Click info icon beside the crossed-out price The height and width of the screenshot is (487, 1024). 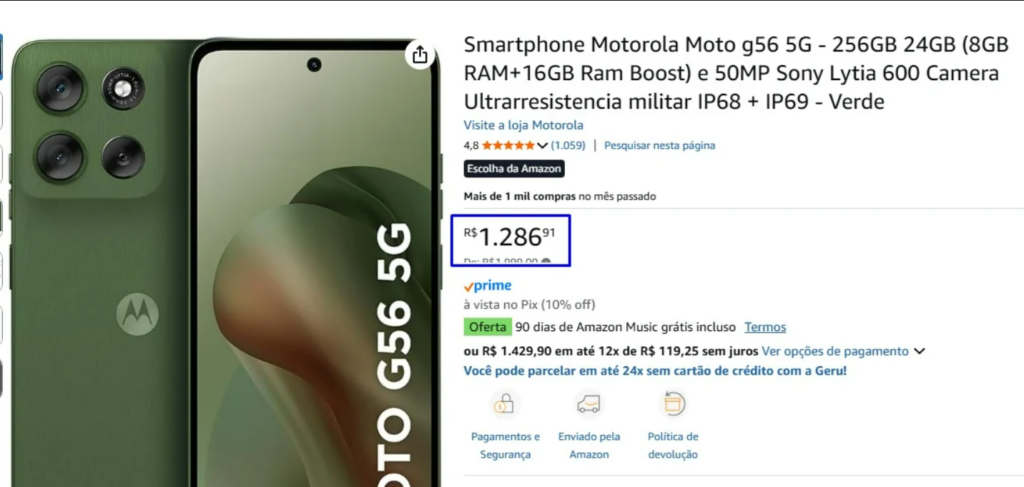pos(546,262)
